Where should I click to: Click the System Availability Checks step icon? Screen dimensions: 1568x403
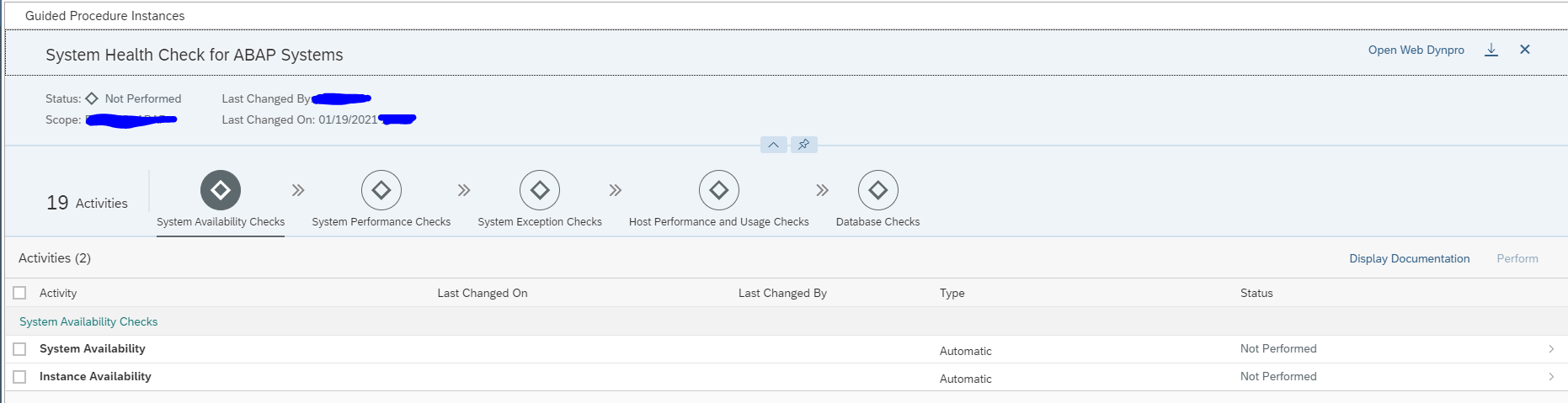(221, 190)
